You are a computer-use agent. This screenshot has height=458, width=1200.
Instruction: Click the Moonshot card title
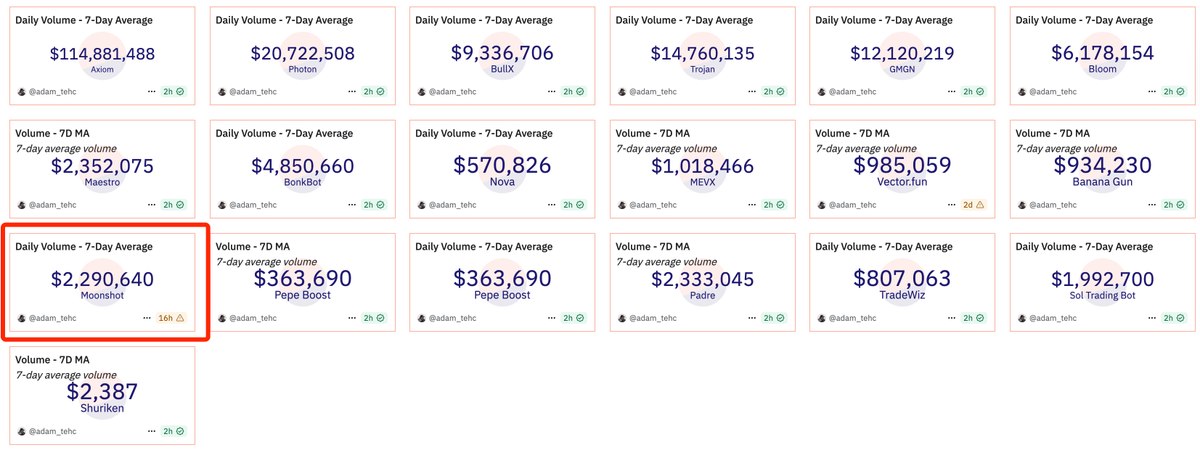[84, 246]
